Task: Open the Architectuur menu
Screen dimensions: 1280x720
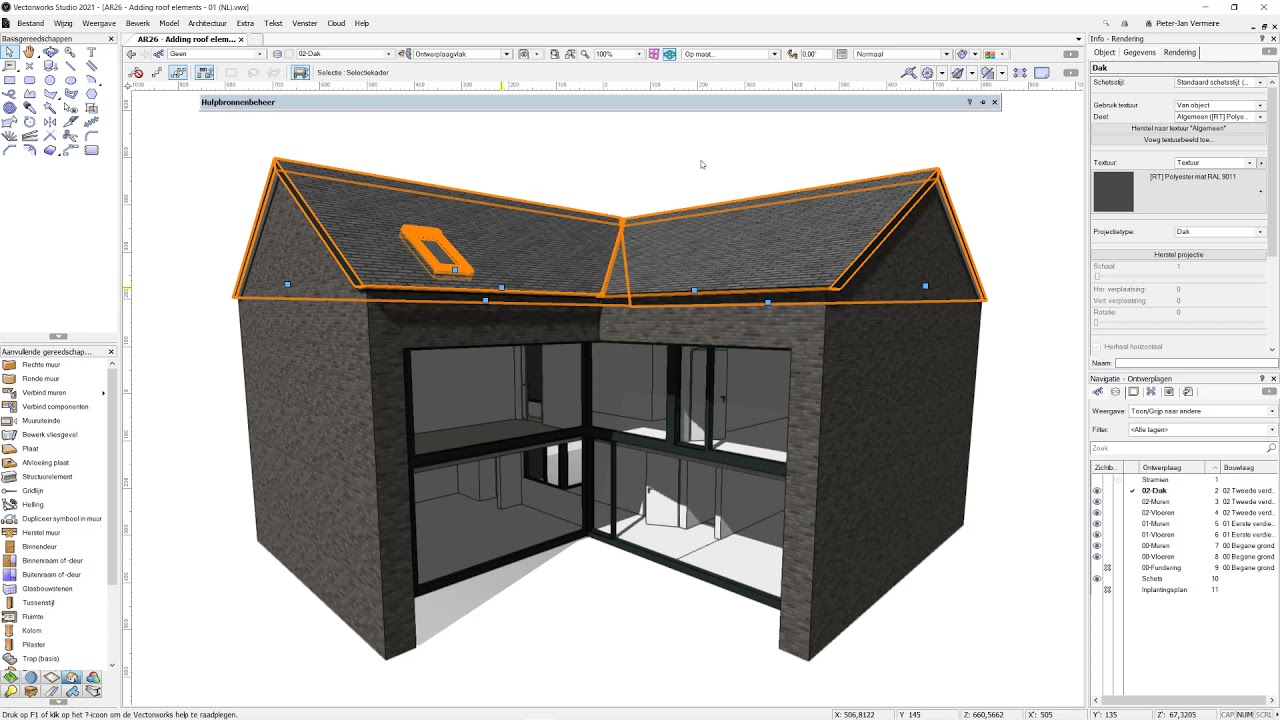Action: coord(207,23)
